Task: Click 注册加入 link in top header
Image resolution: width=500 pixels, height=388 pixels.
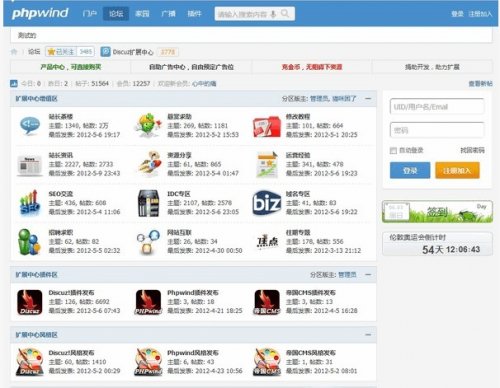Action: [x=480, y=14]
